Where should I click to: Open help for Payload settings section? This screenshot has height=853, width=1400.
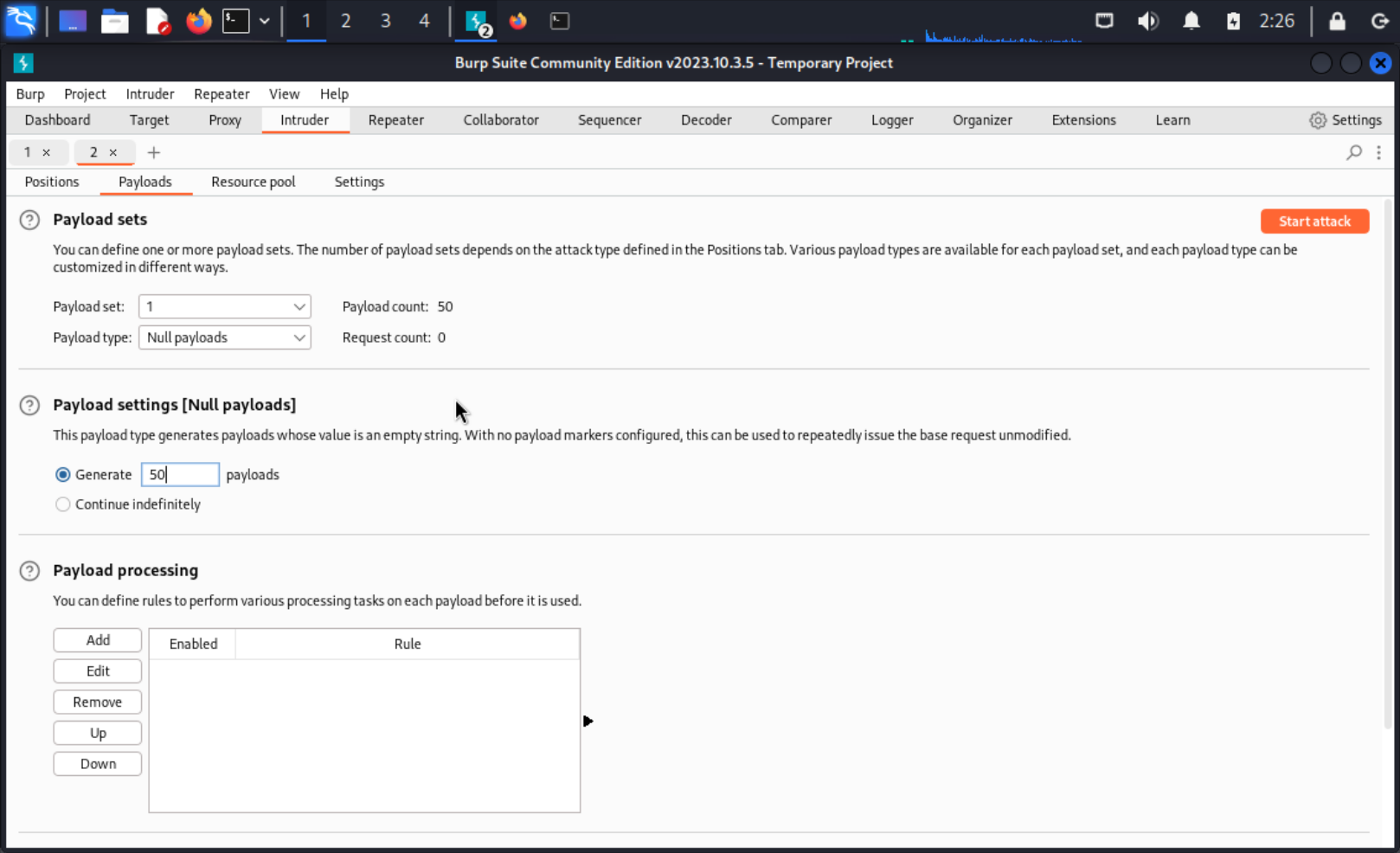(29, 405)
